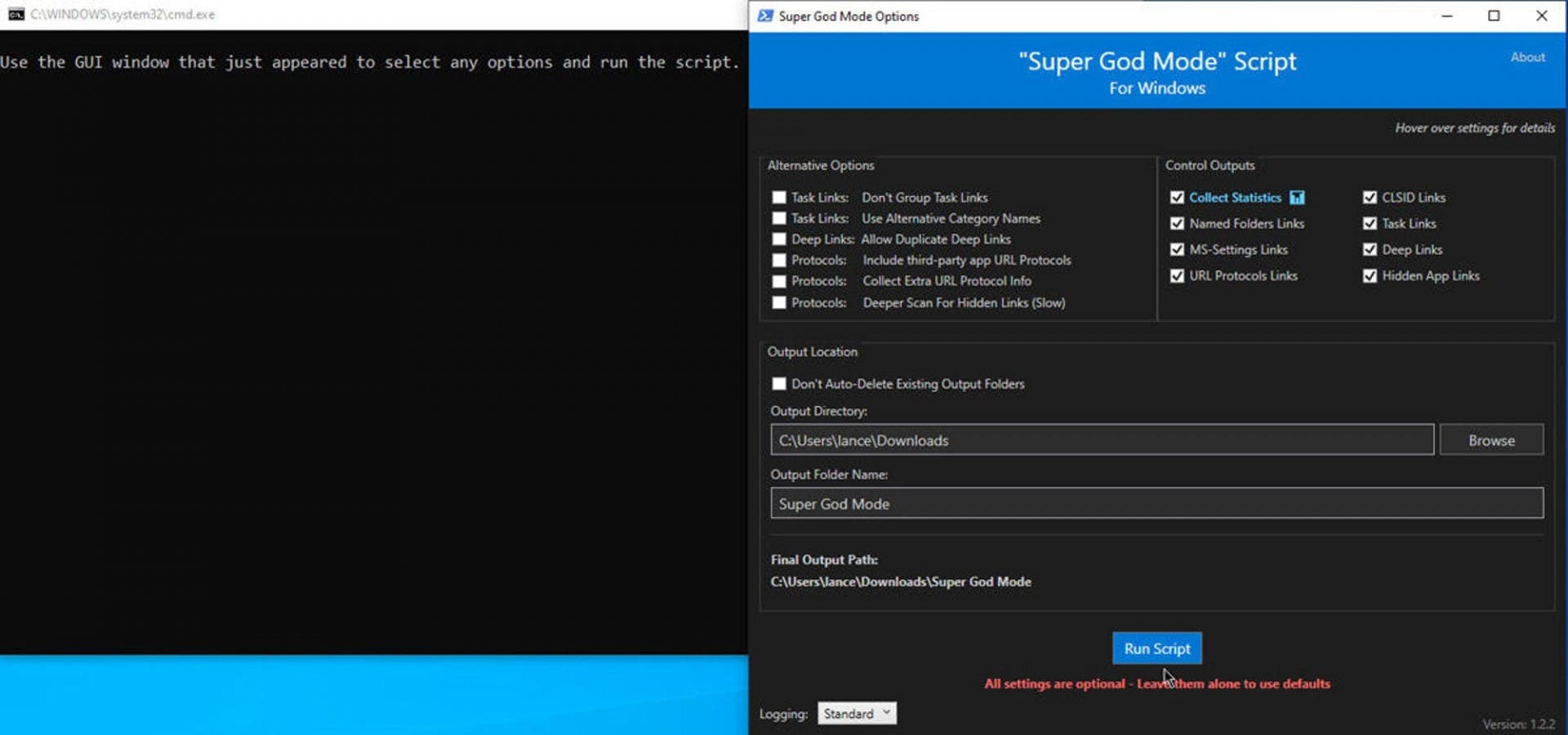This screenshot has width=1568, height=735.
Task: Enable Deeper Scan For Hidden Links checkbox
Action: 779,302
